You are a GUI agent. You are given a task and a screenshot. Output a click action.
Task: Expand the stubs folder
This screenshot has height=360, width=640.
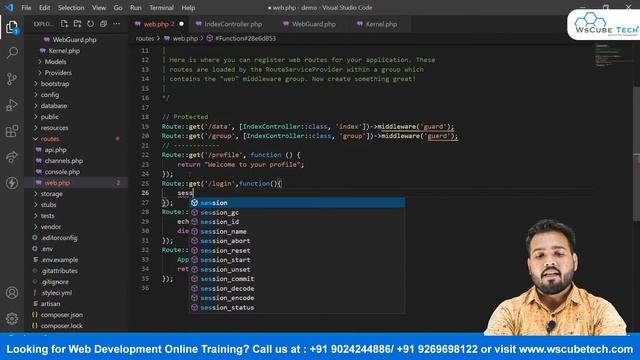(48, 205)
